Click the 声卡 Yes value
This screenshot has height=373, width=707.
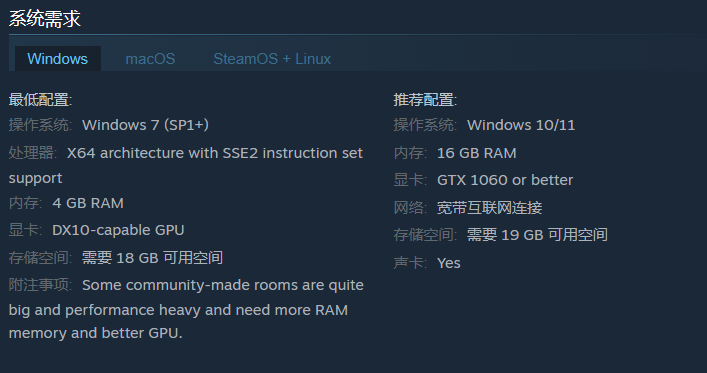click(x=449, y=263)
